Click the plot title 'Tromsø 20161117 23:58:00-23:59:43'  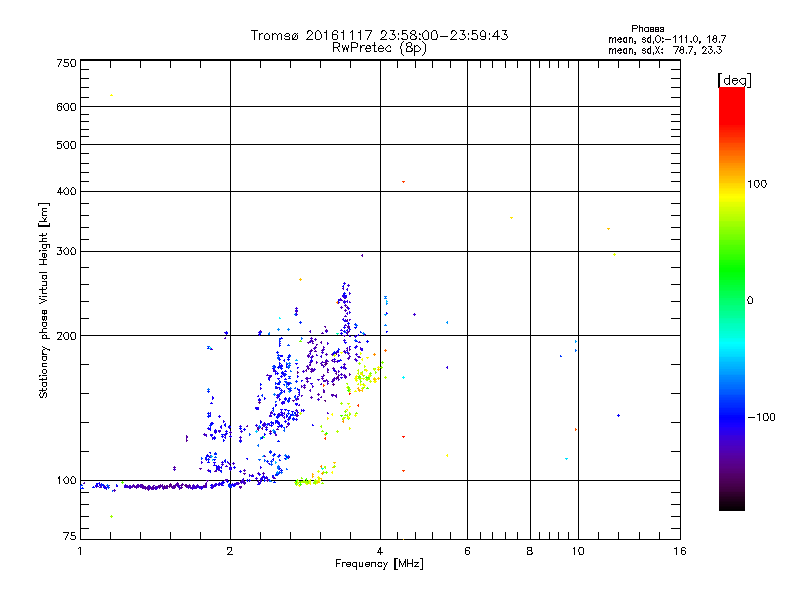[379, 35]
